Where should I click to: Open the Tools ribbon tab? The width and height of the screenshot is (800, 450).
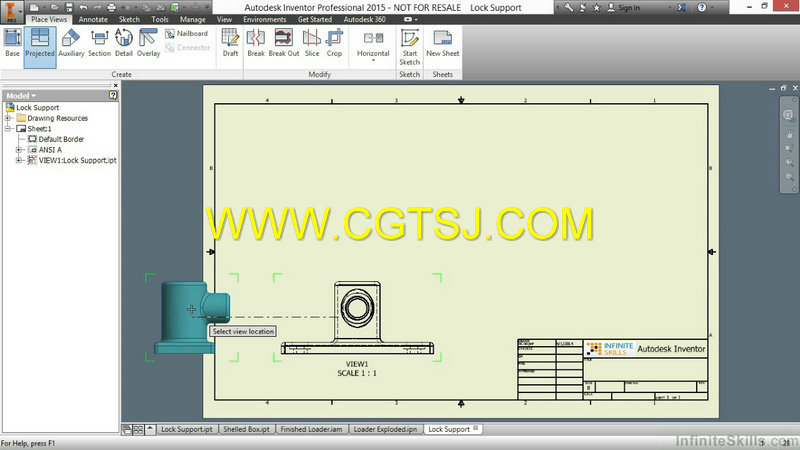pos(160,19)
